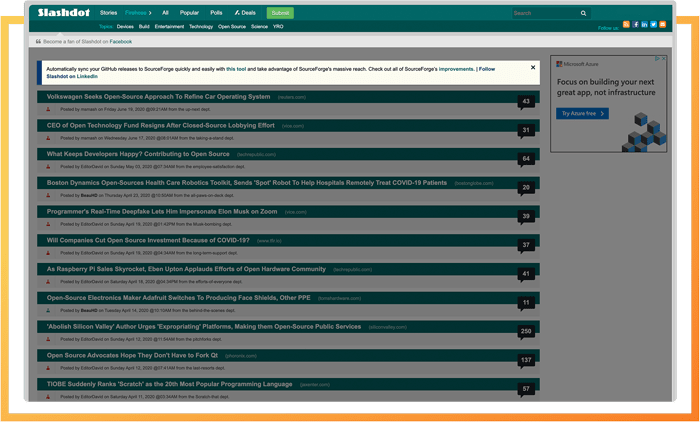Screen dimensions: 700x427
Task: Select the Build topic
Action: [x=144, y=27]
